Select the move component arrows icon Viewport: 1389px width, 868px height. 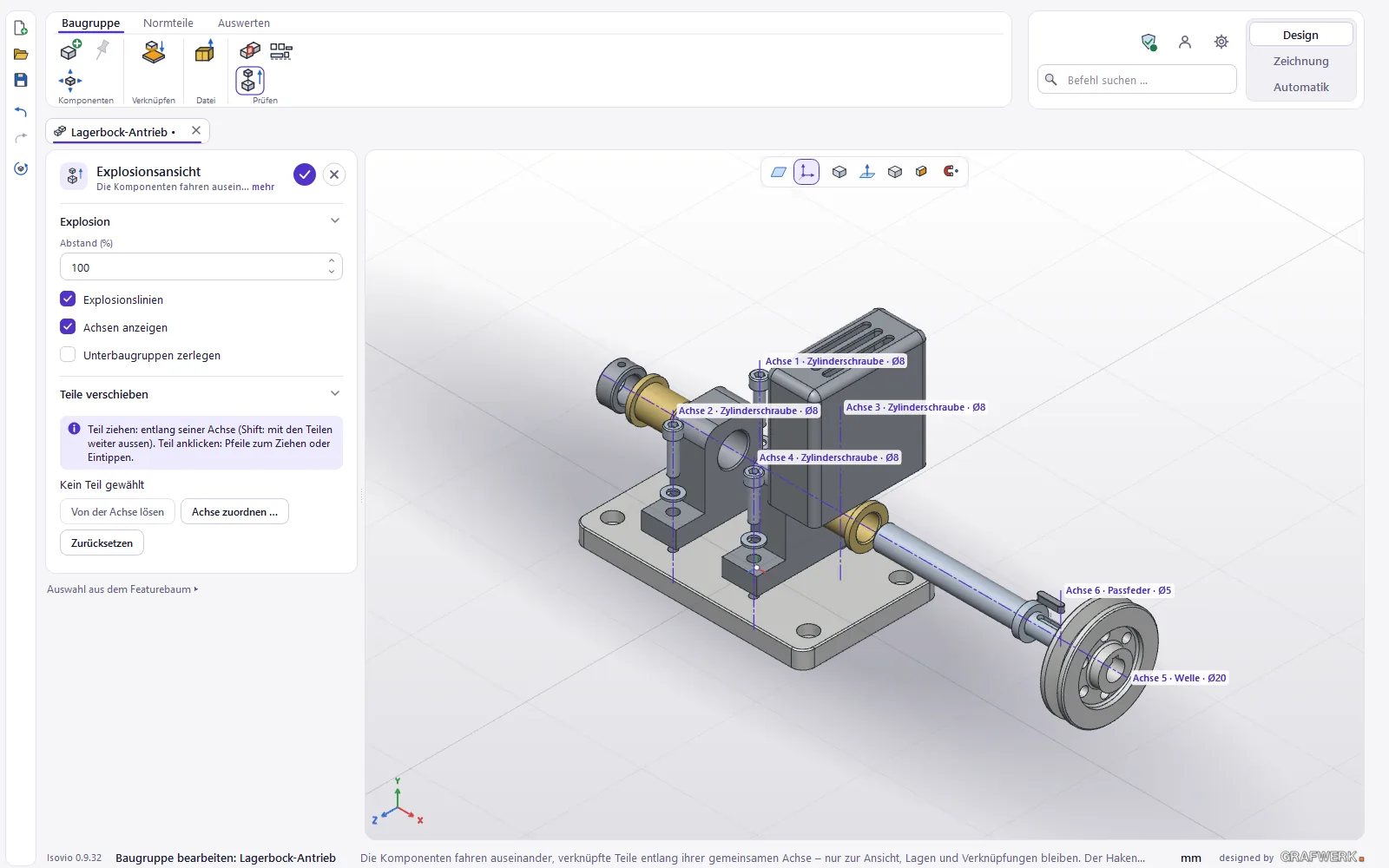tap(70, 81)
